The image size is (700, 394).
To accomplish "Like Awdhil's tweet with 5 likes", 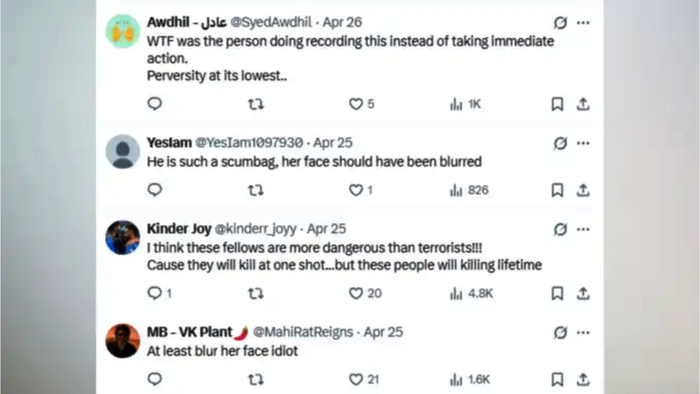I will point(361,104).
